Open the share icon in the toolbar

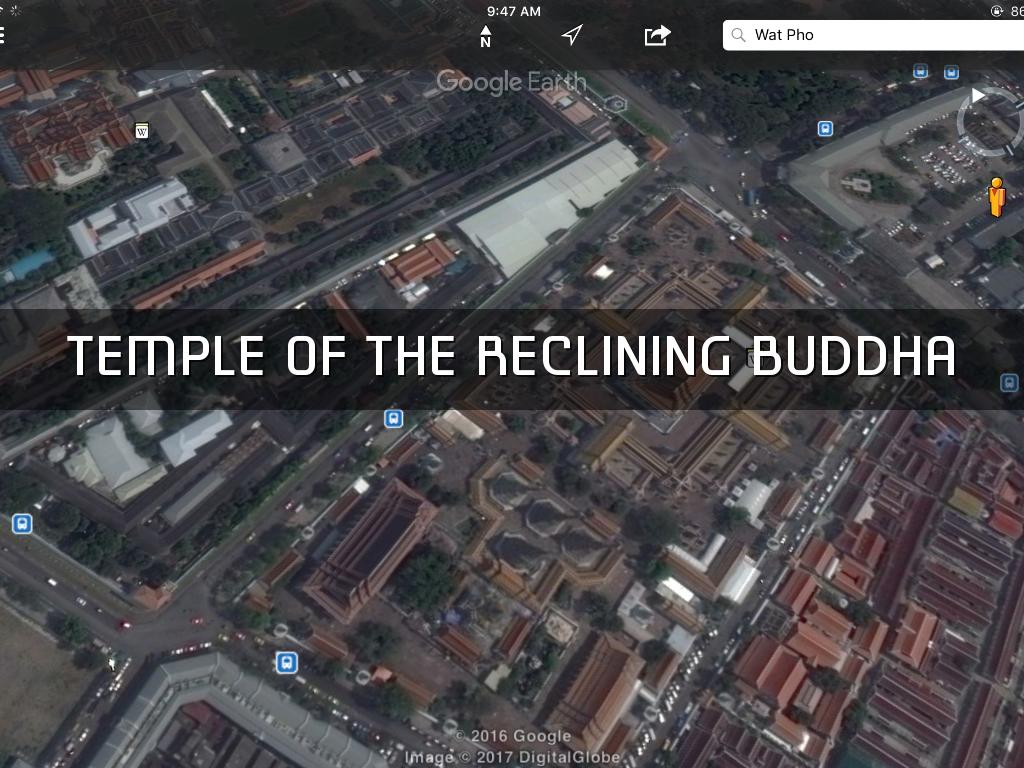pos(657,36)
